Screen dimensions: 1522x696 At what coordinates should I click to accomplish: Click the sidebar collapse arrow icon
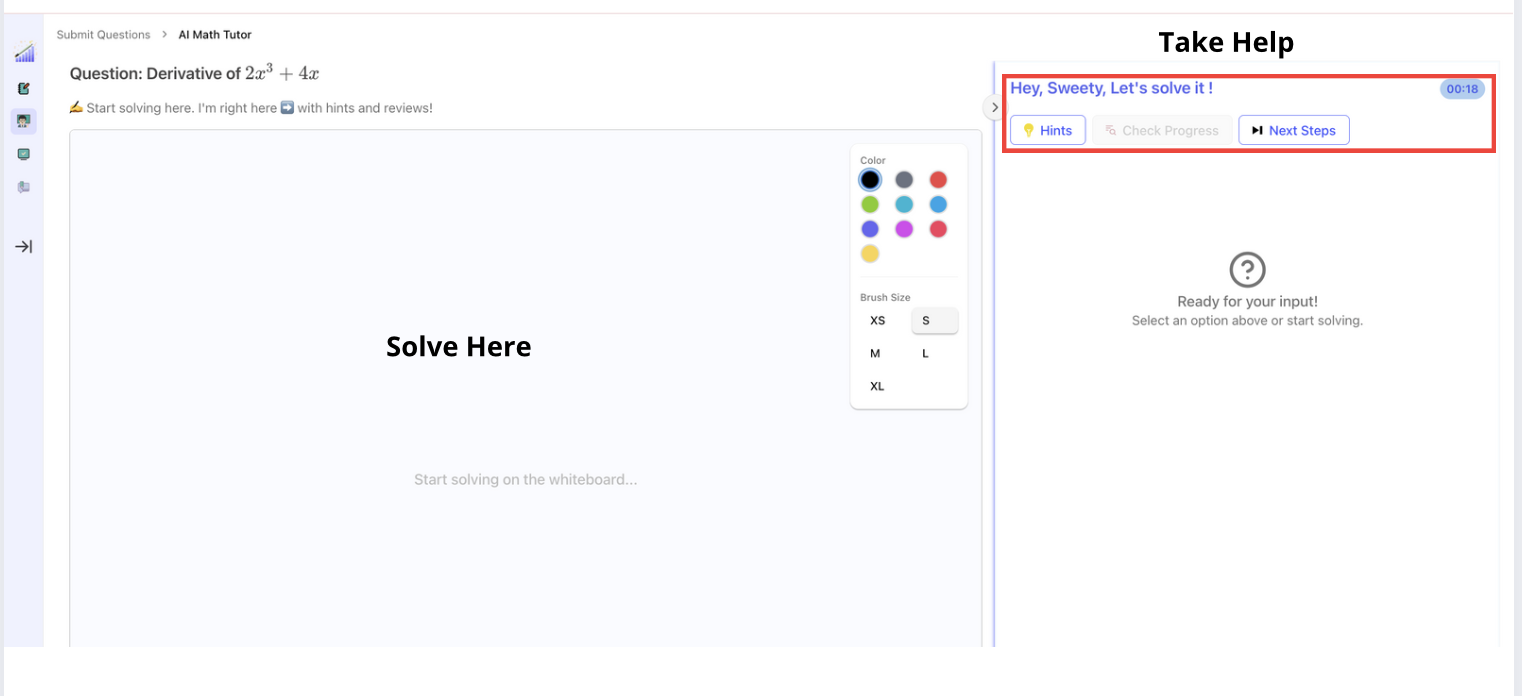(22, 246)
